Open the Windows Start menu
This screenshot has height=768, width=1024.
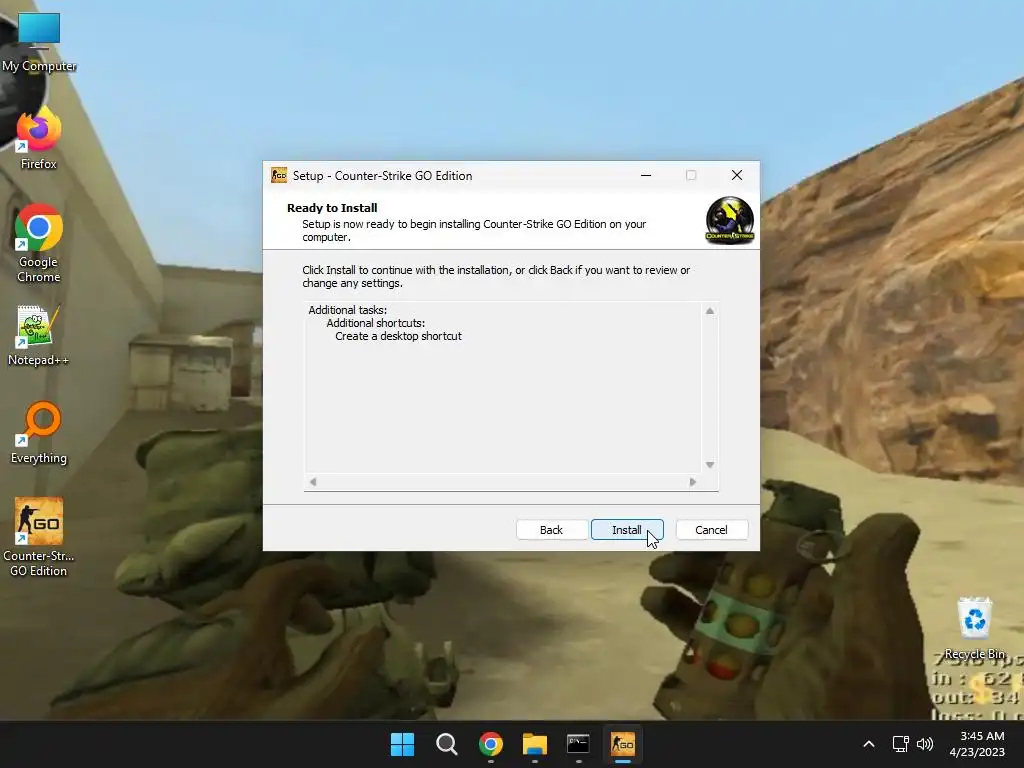(402, 744)
